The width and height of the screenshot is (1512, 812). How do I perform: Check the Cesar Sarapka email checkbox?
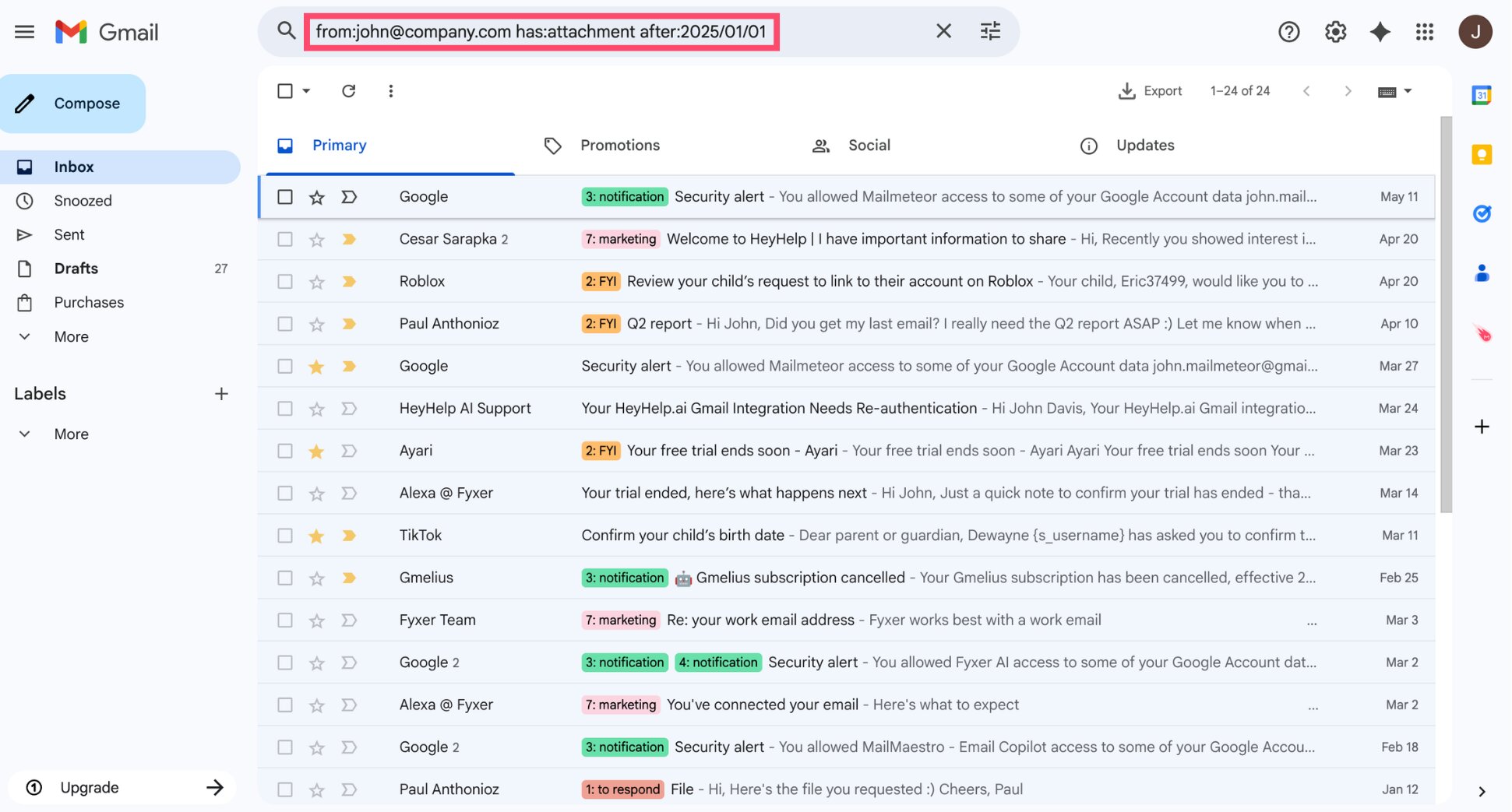click(x=285, y=239)
